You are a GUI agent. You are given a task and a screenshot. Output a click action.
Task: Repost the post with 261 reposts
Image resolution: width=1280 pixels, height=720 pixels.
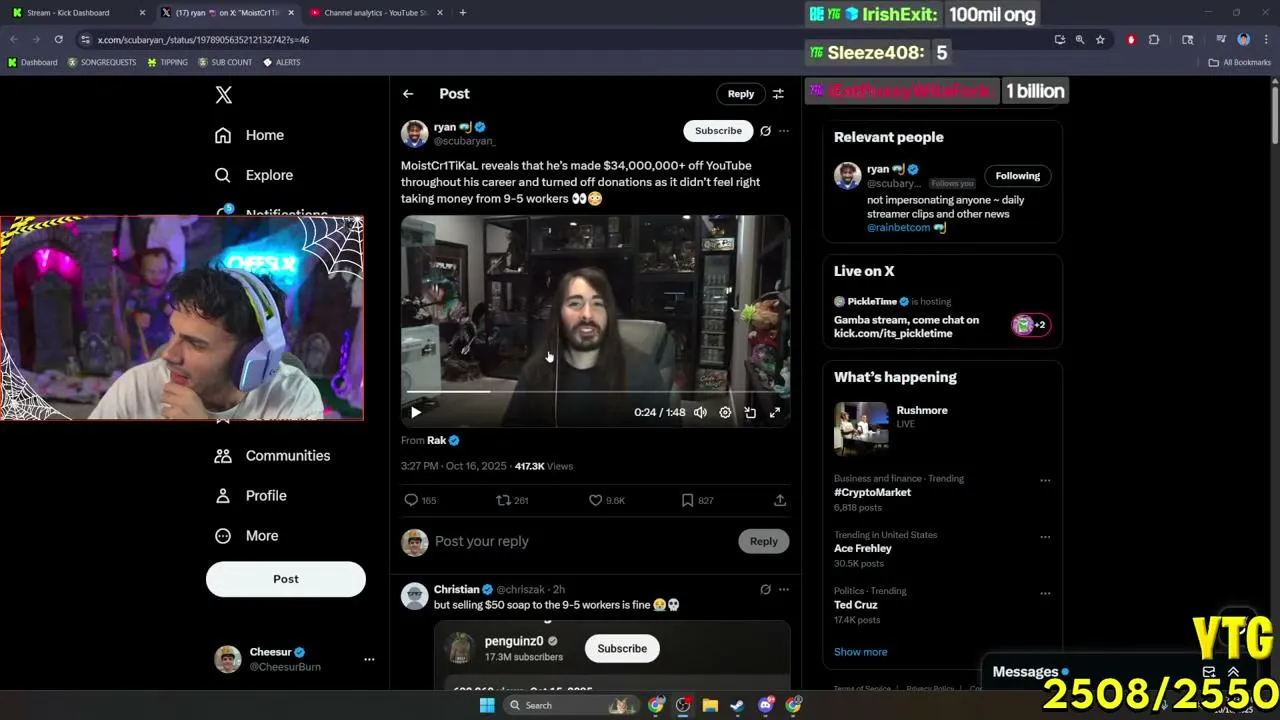(x=504, y=500)
